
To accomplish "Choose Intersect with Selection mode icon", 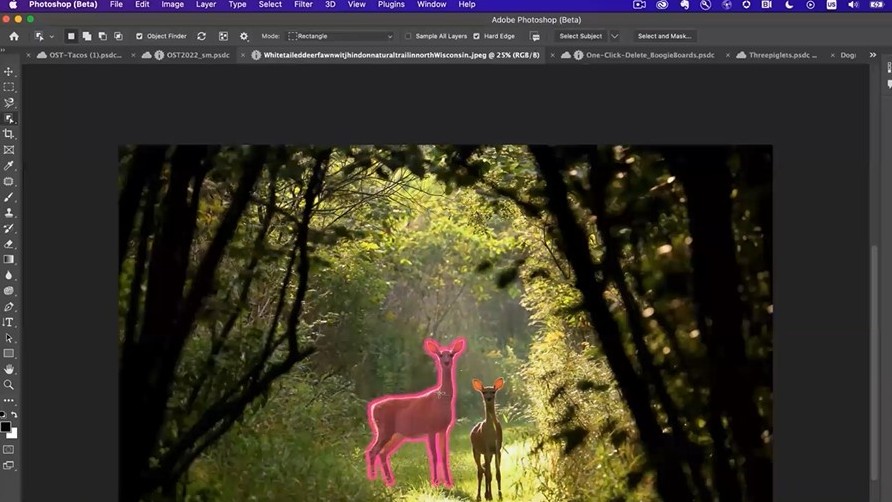I will pyautogui.click(x=118, y=36).
